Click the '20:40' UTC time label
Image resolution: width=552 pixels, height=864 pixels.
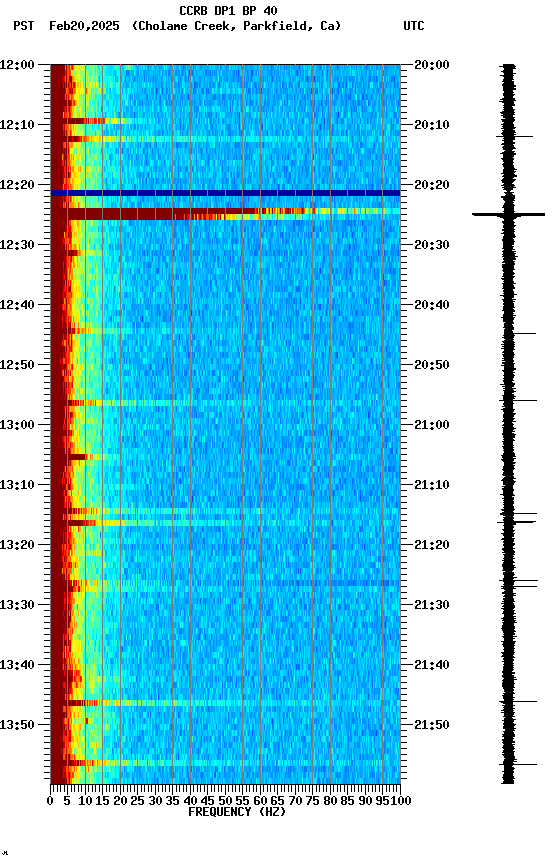coord(432,305)
